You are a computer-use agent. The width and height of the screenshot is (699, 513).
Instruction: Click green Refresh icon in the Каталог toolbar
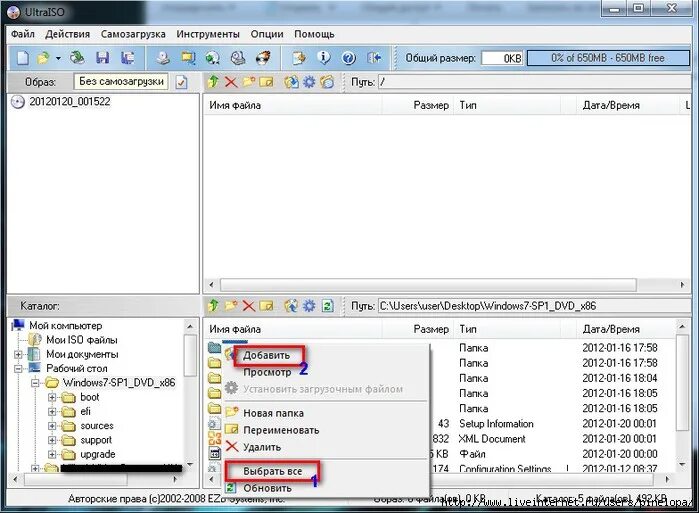coord(328,306)
